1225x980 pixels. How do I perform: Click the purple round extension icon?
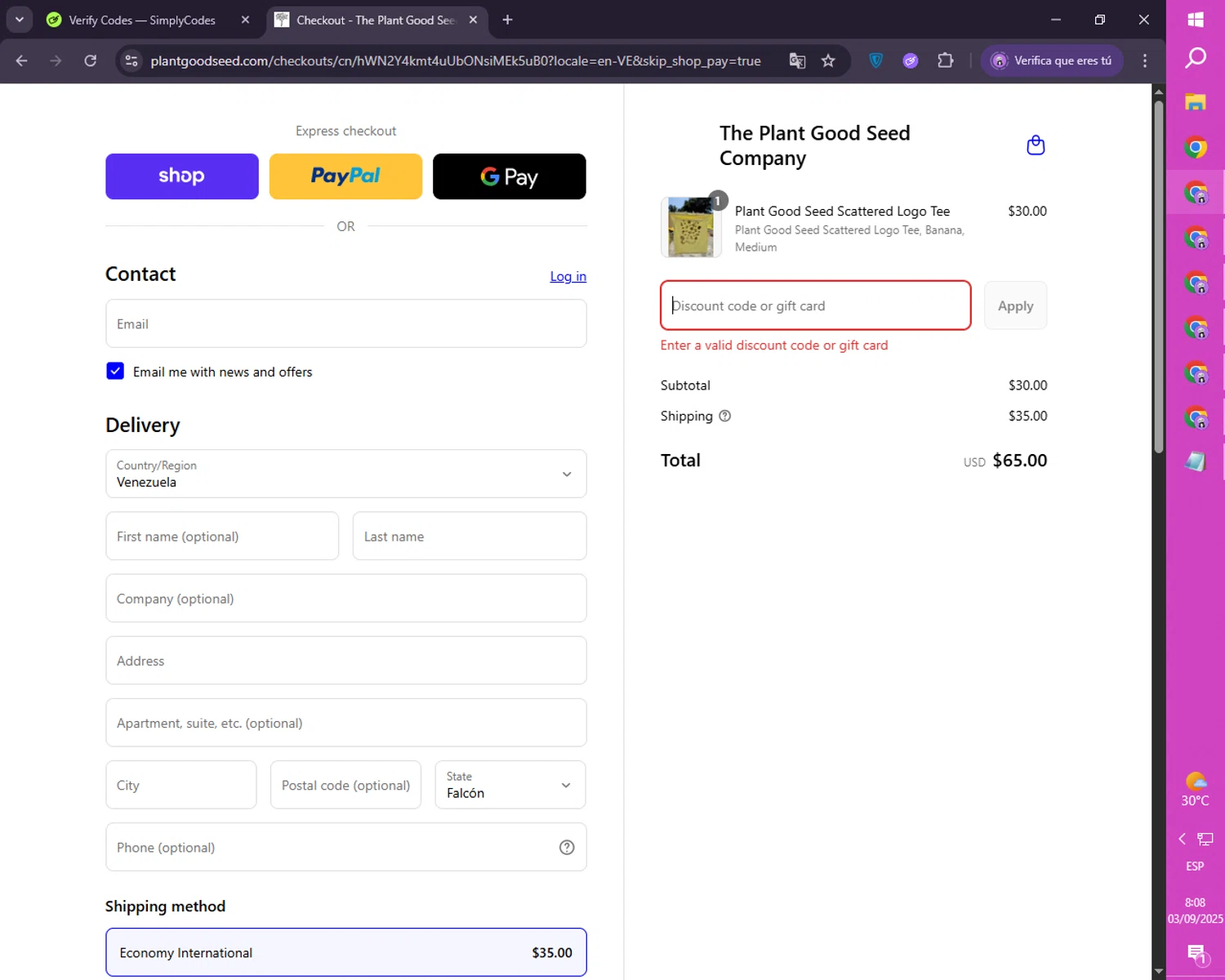click(911, 60)
